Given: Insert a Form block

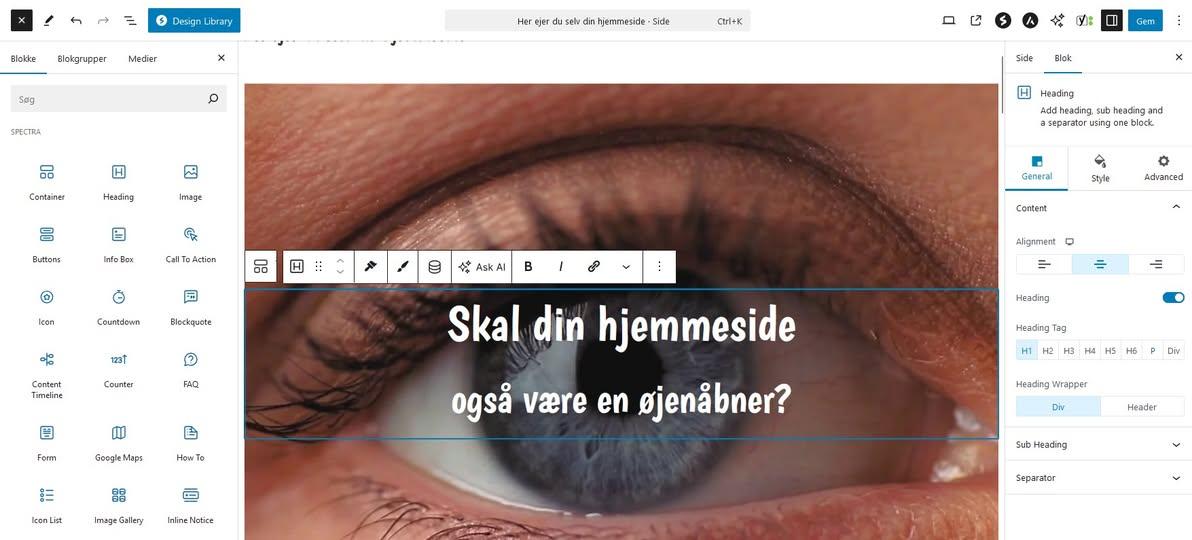Looking at the screenshot, I should [x=47, y=443].
